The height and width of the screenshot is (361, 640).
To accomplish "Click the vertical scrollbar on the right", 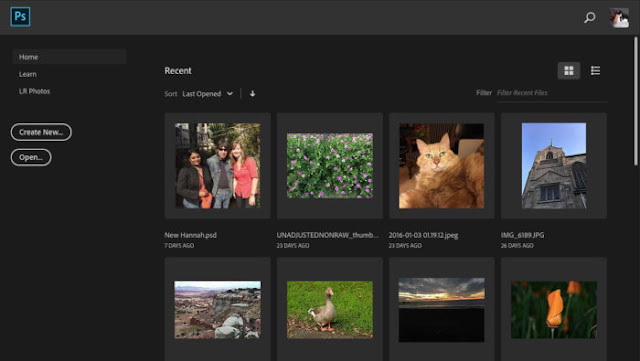I will (636, 101).
